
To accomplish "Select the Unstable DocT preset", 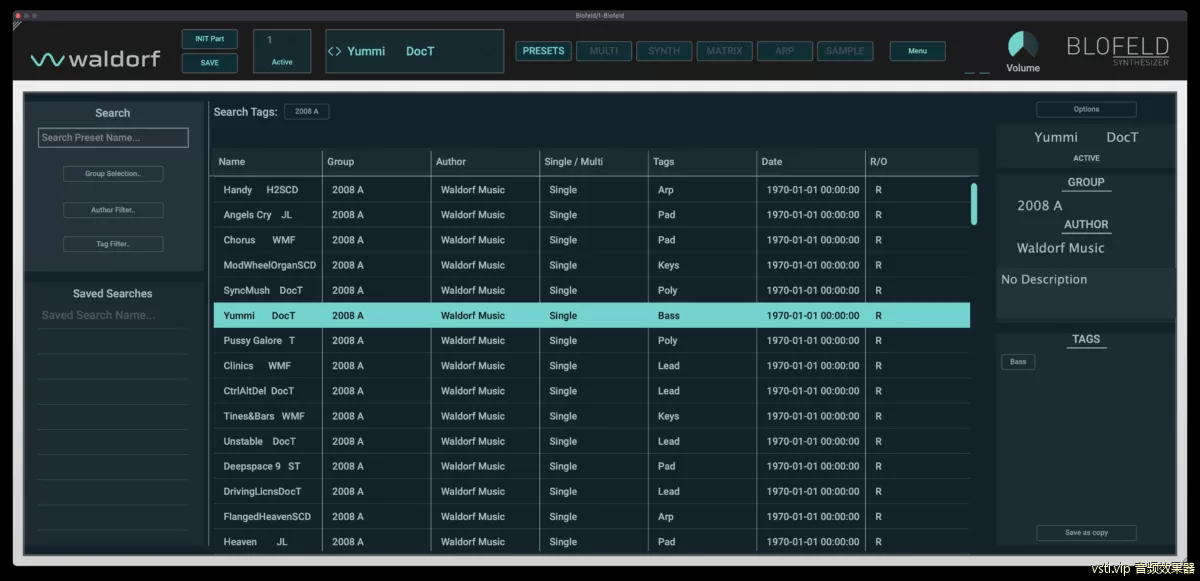I will 591,441.
